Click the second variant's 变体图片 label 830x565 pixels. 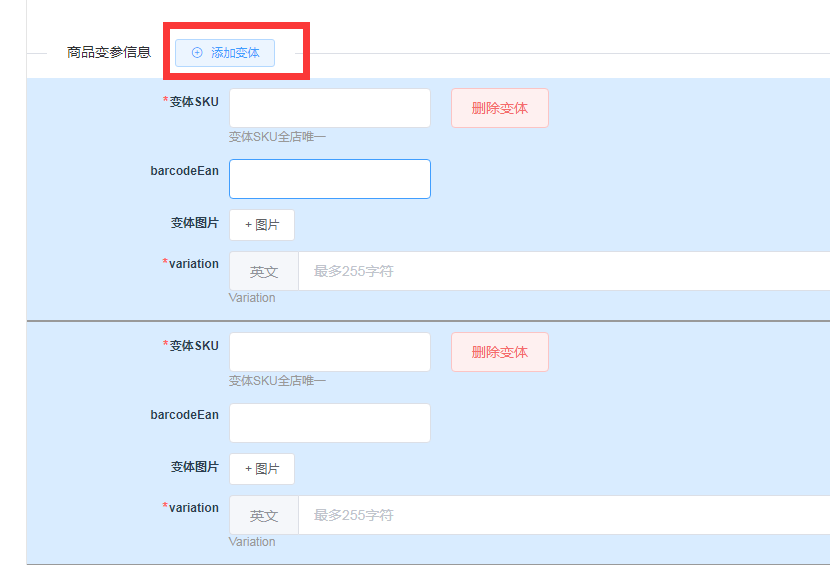(194, 467)
